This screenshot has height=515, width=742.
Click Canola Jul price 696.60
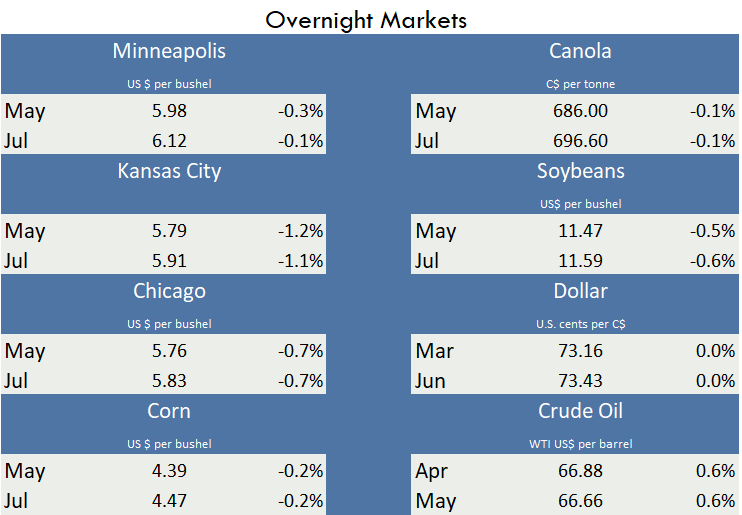[x=580, y=141]
